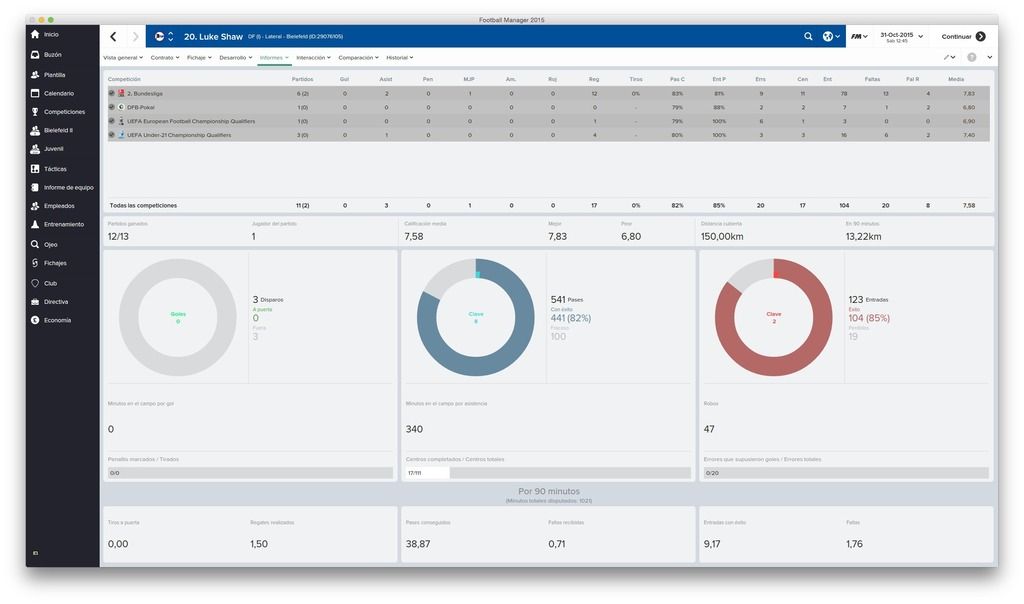Open the FM menu dropdown
This screenshot has width=1024, height=604.
[x=859, y=37]
